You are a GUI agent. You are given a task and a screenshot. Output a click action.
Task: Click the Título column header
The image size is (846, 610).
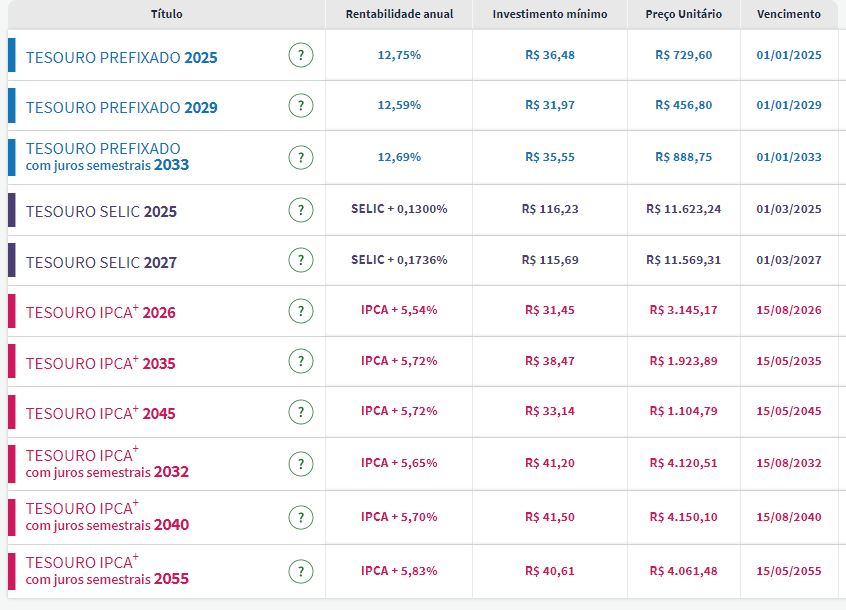(166, 14)
